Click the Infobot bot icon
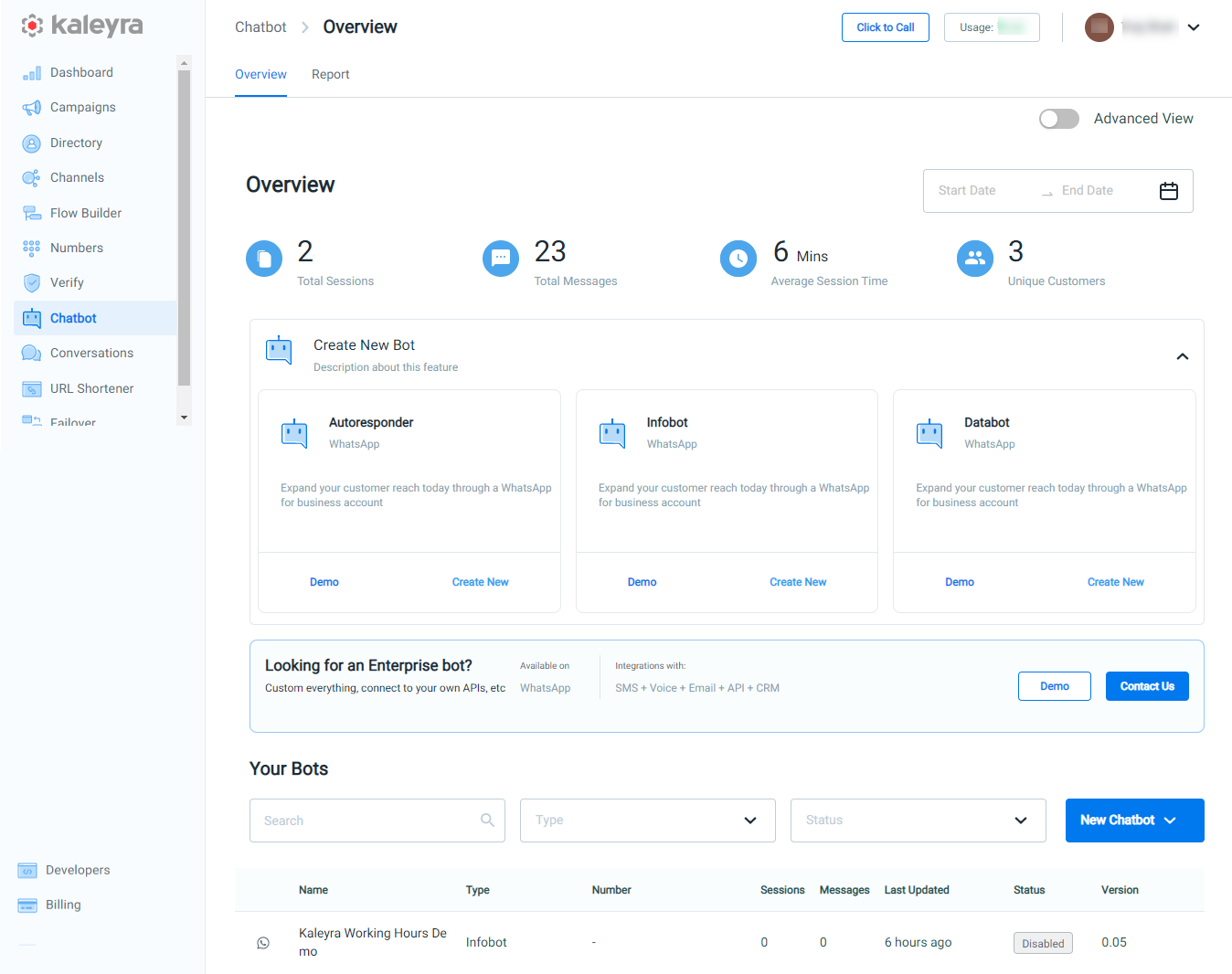The image size is (1232, 974). [x=612, y=433]
